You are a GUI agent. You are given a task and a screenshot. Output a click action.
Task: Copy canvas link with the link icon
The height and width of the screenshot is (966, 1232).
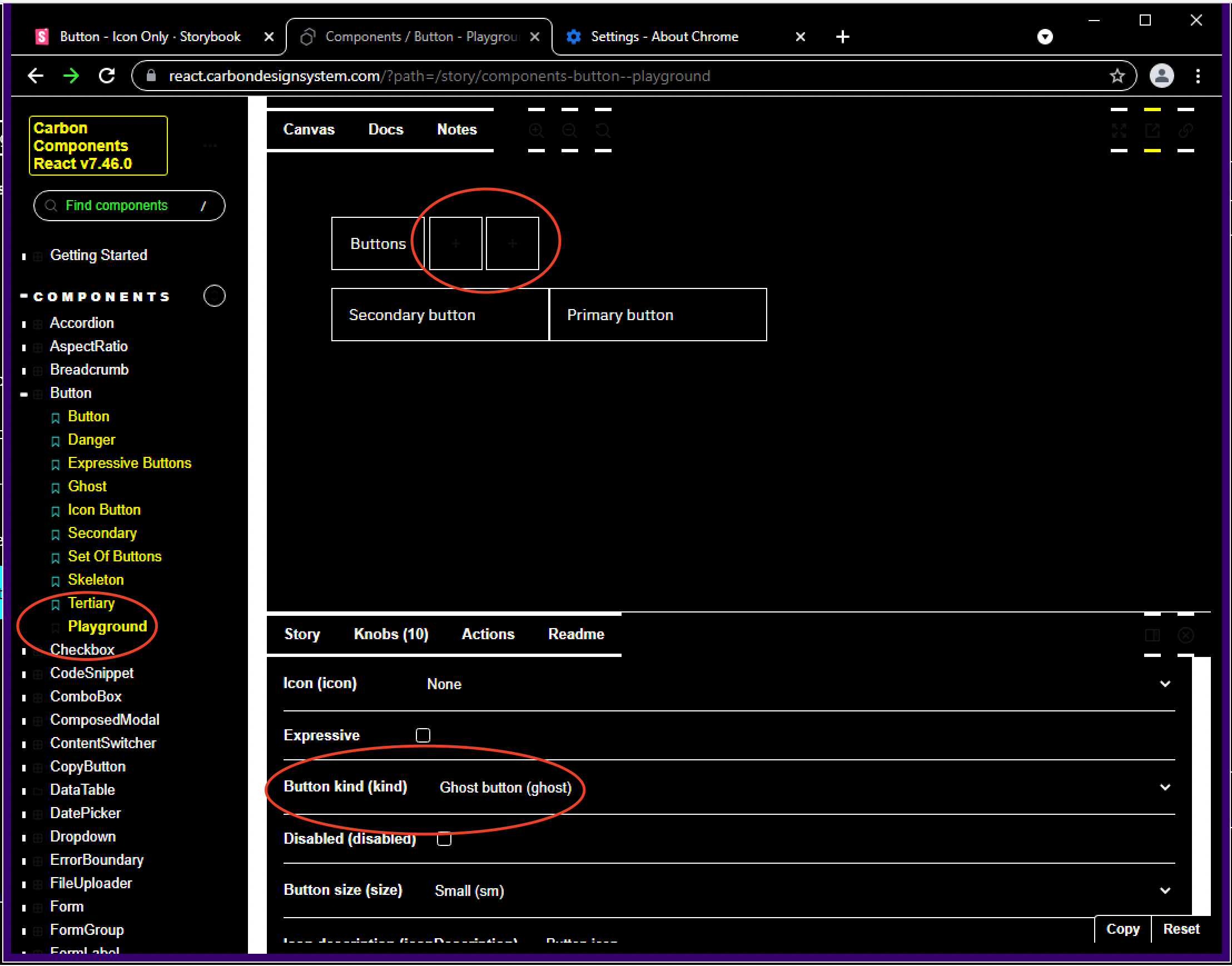pyautogui.click(x=1186, y=131)
